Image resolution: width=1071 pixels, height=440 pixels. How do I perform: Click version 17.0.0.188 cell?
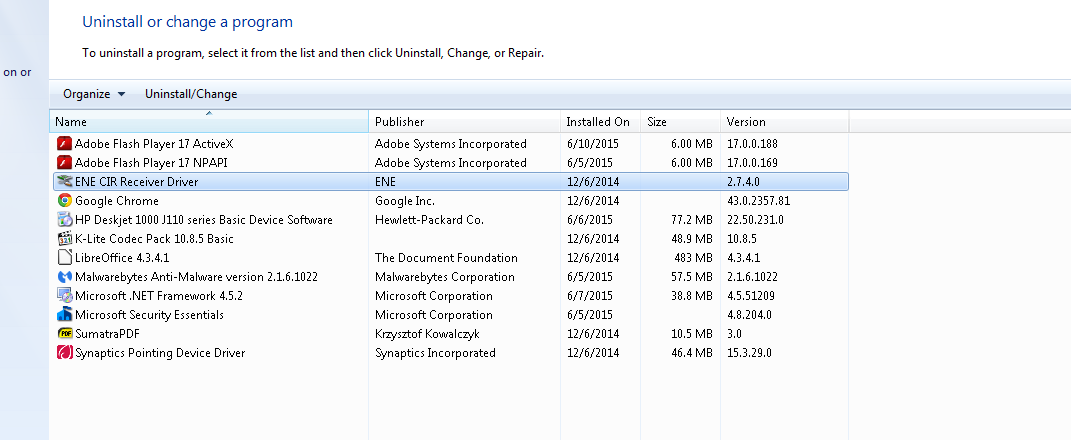coord(752,143)
